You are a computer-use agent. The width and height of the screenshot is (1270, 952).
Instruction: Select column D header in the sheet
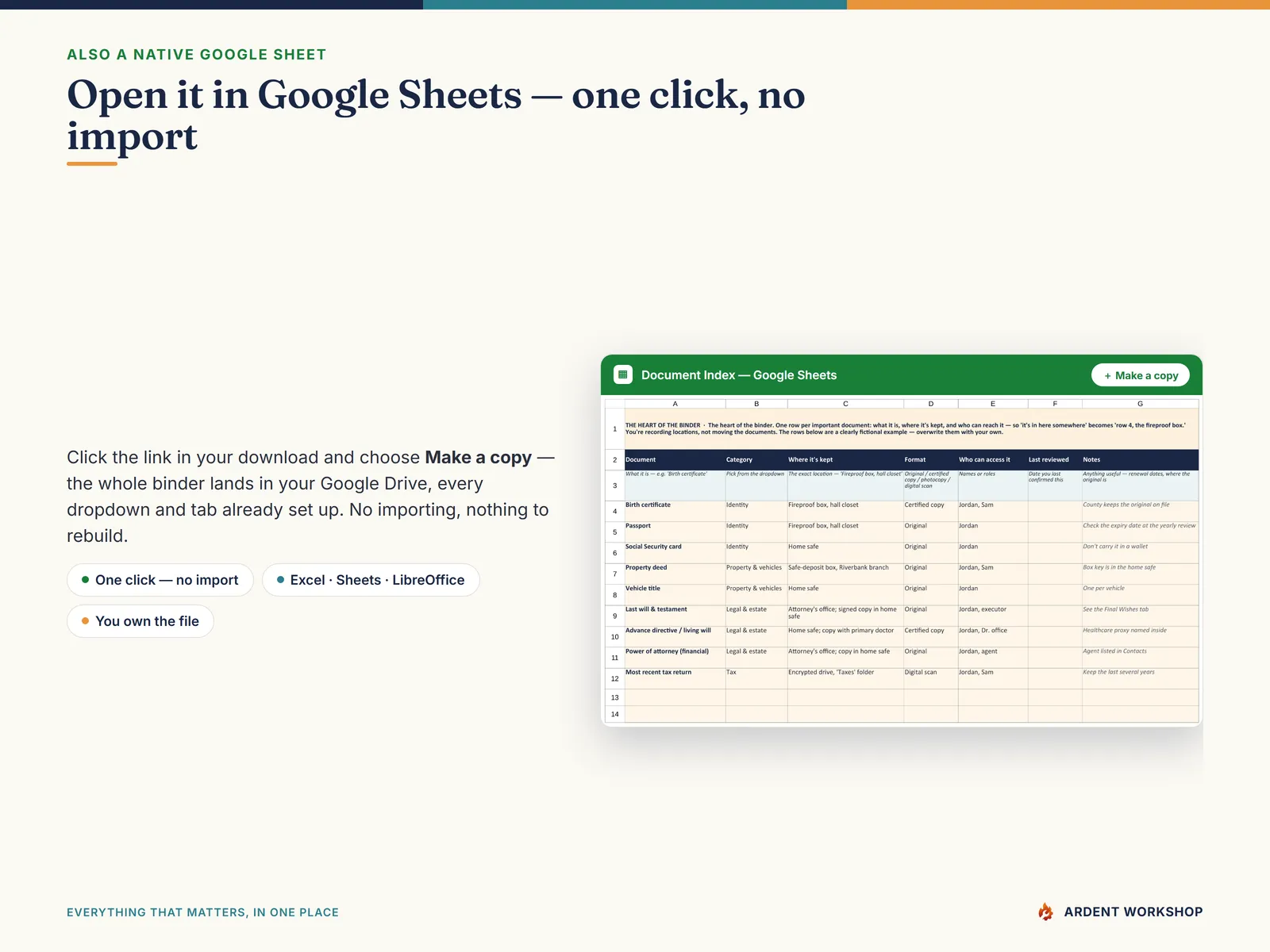click(931, 404)
